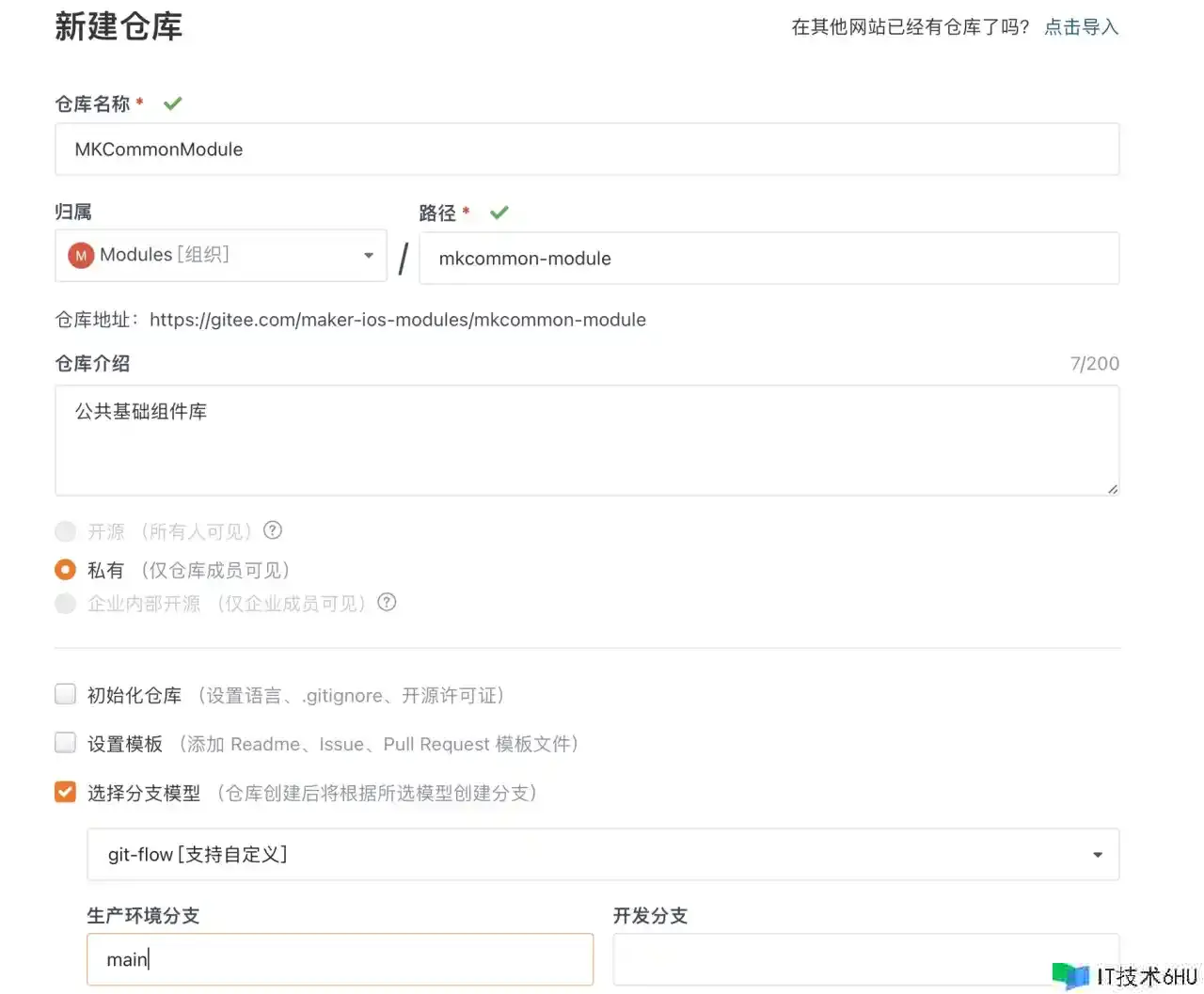Screen dimensions: 1204x994
Task: Select the 私有 private radio button
Action: (65, 570)
